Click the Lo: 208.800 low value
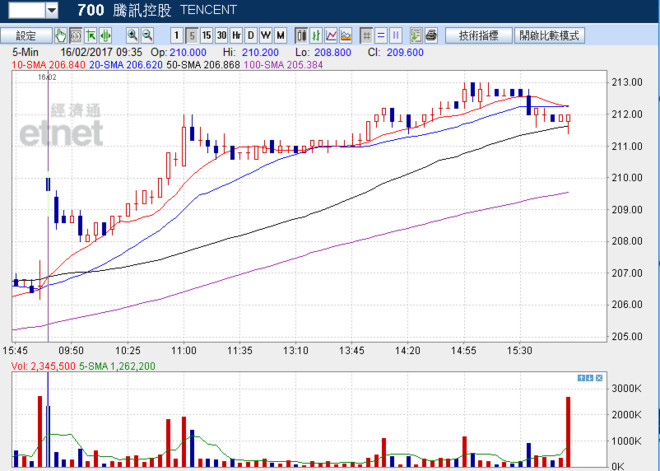The height and width of the screenshot is (471, 660). pyautogui.click(x=323, y=53)
